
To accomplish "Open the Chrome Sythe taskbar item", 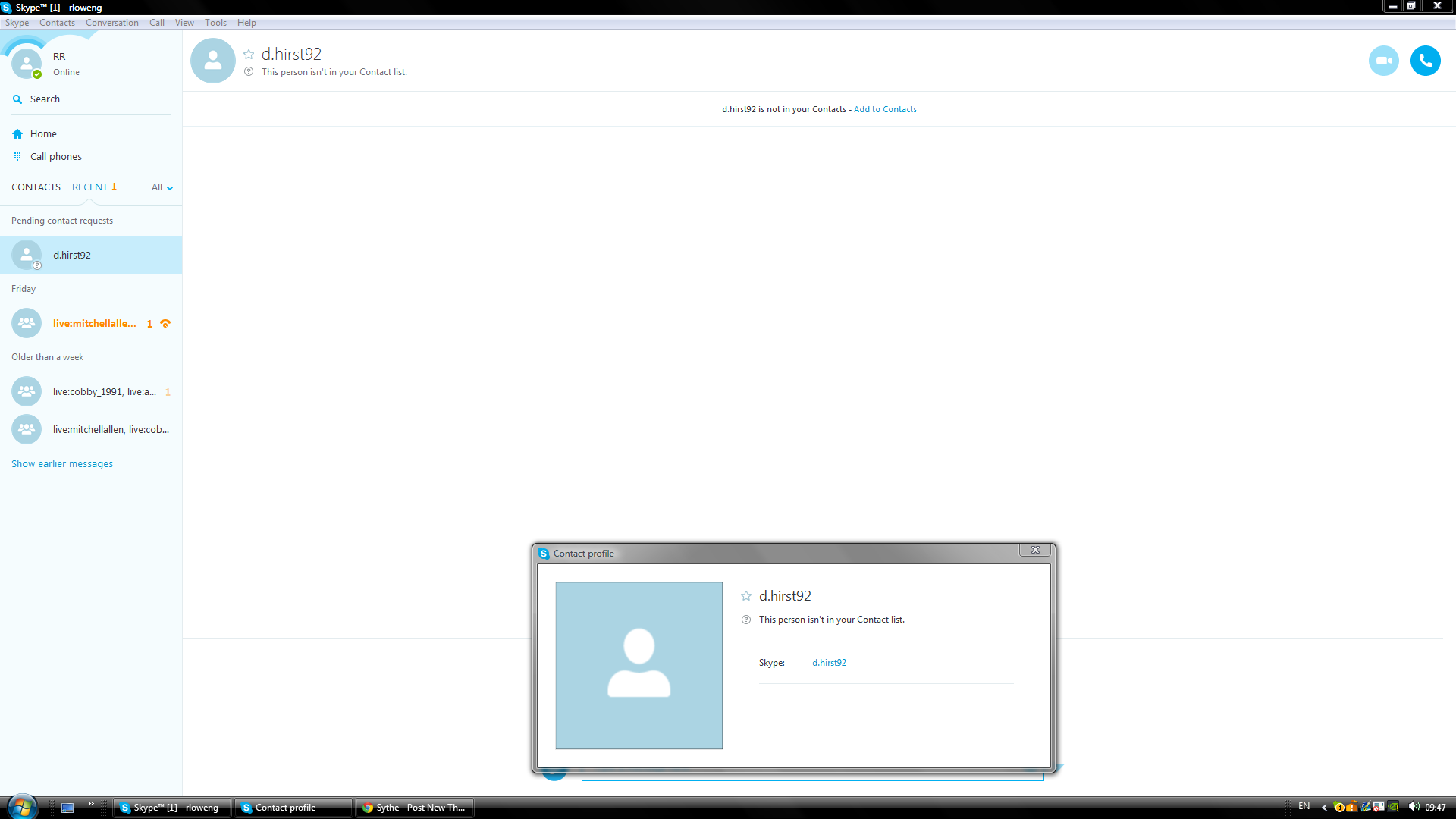I will 415,808.
